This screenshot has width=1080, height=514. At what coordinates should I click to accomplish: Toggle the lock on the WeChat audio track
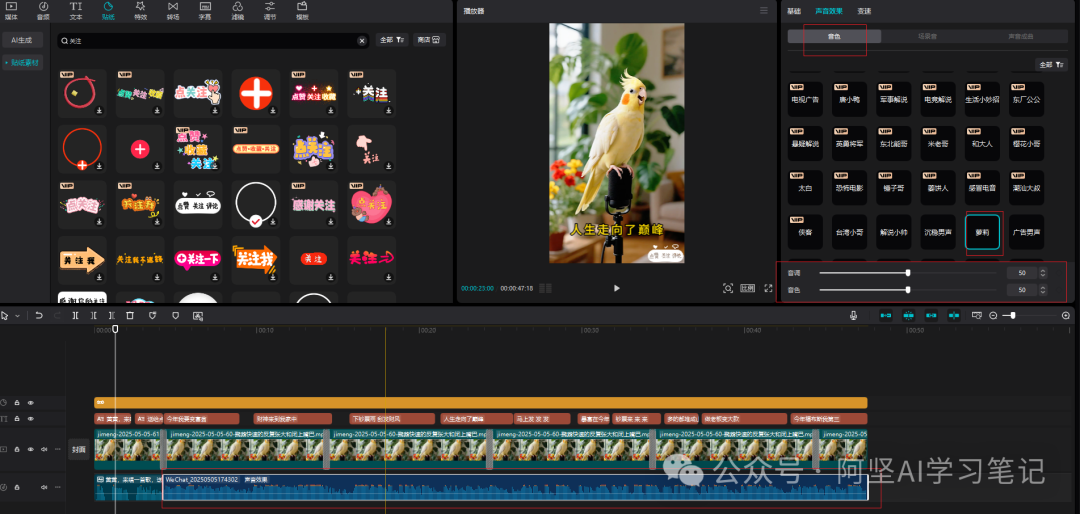click(16, 487)
